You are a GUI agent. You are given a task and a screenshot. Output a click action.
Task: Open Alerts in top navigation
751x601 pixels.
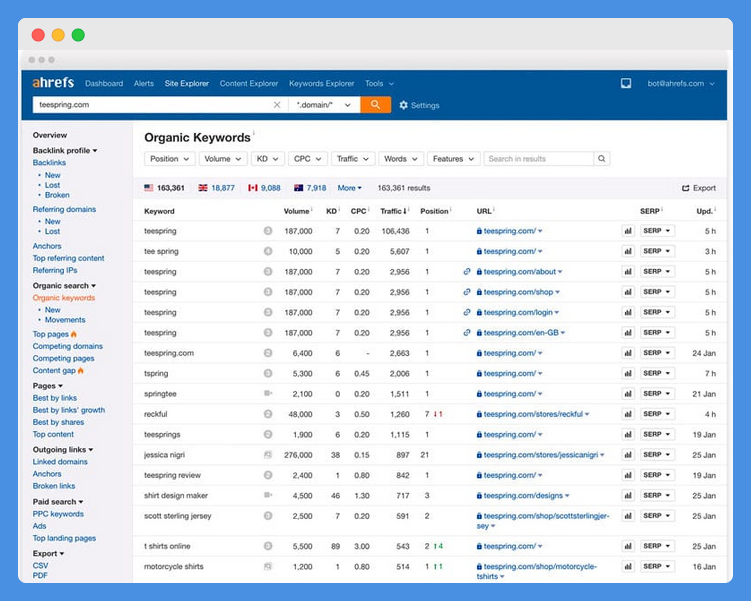tap(144, 84)
